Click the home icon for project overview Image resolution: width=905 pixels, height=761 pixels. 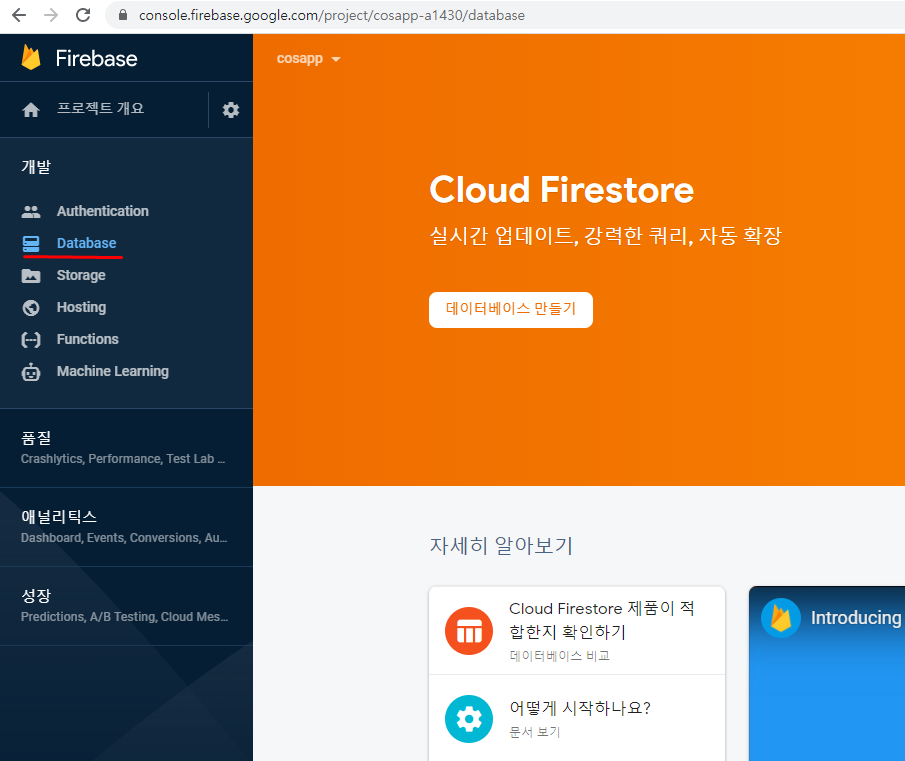31,110
